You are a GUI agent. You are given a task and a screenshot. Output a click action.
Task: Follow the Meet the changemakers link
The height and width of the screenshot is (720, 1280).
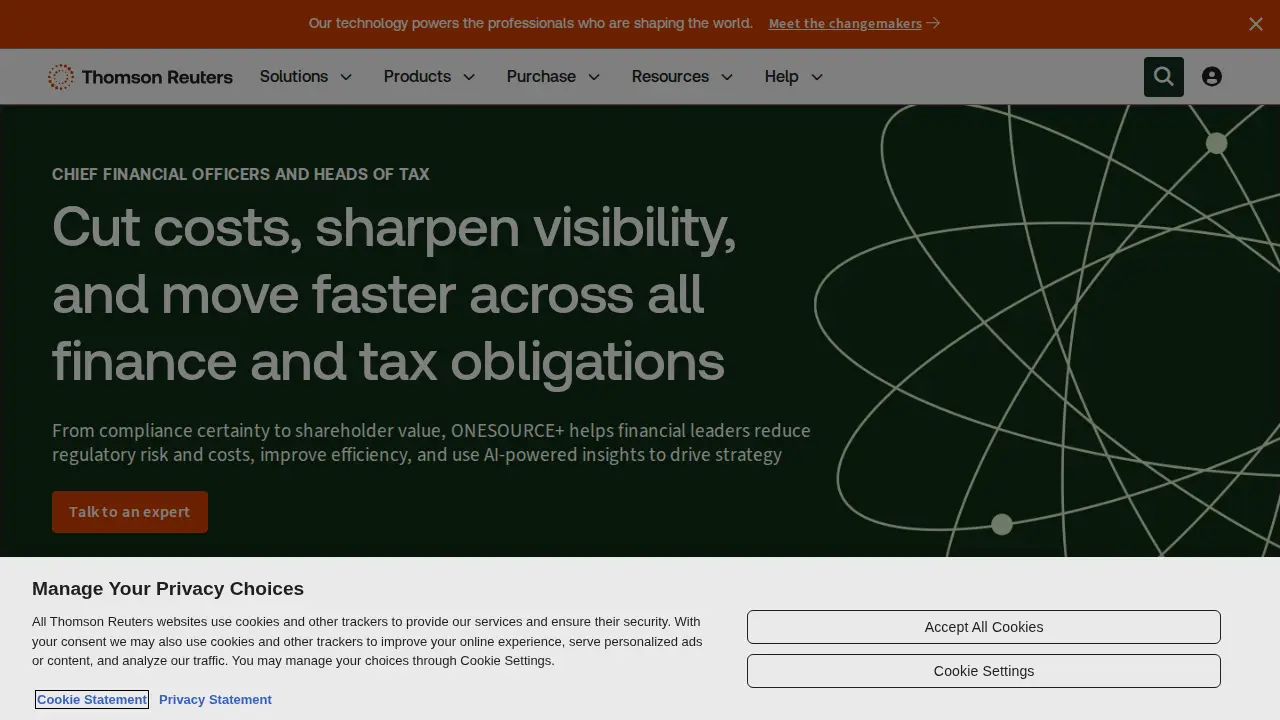pos(854,23)
